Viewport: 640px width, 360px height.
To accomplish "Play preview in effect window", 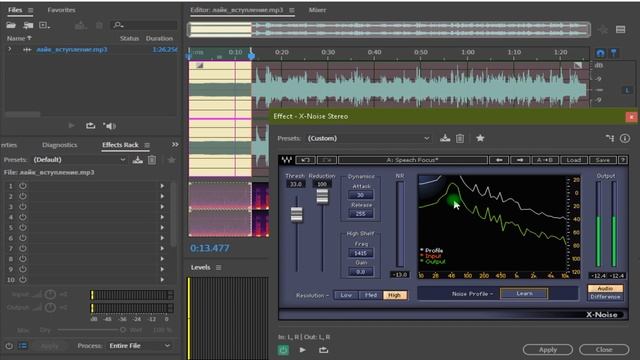I will pos(302,350).
